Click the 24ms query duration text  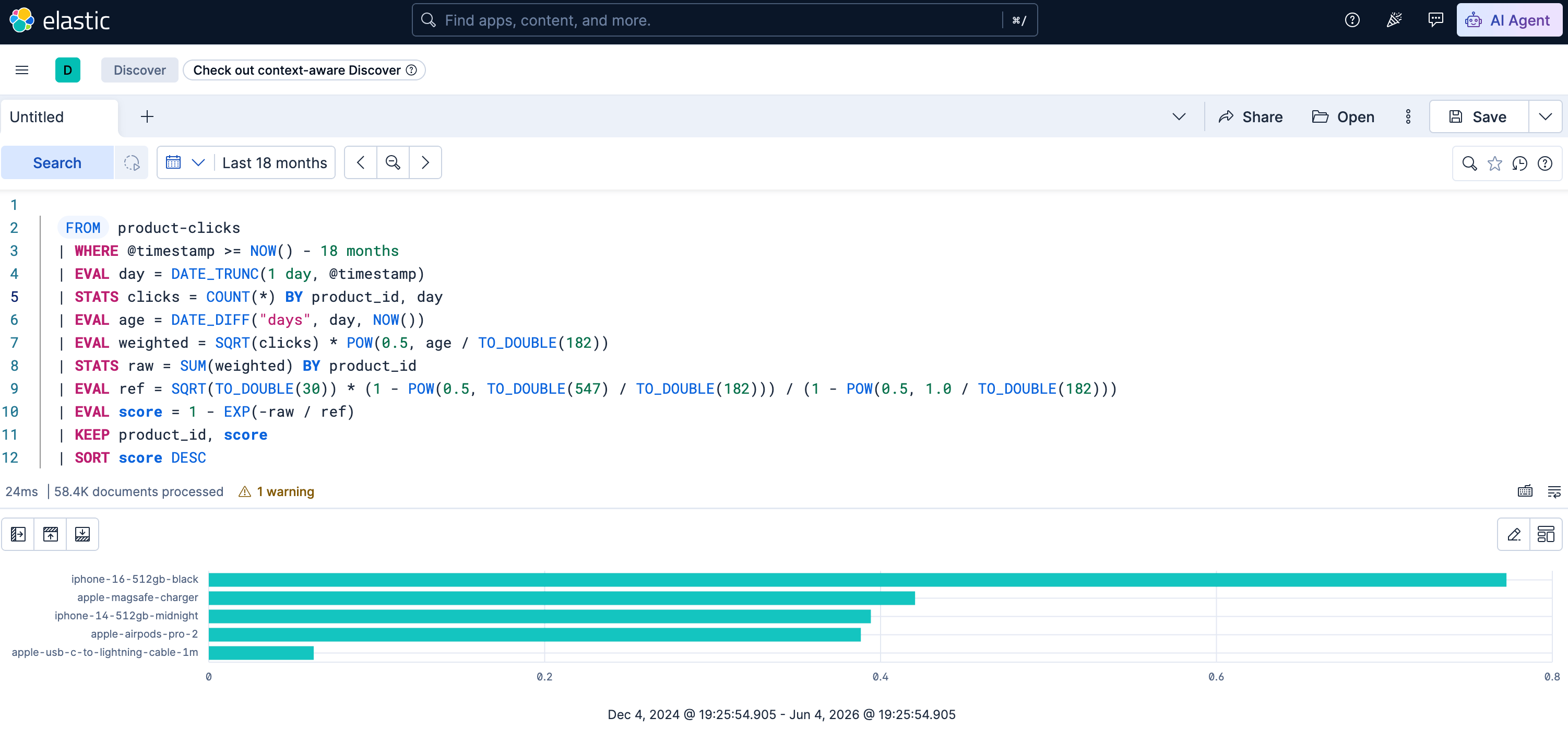[22, 491]
